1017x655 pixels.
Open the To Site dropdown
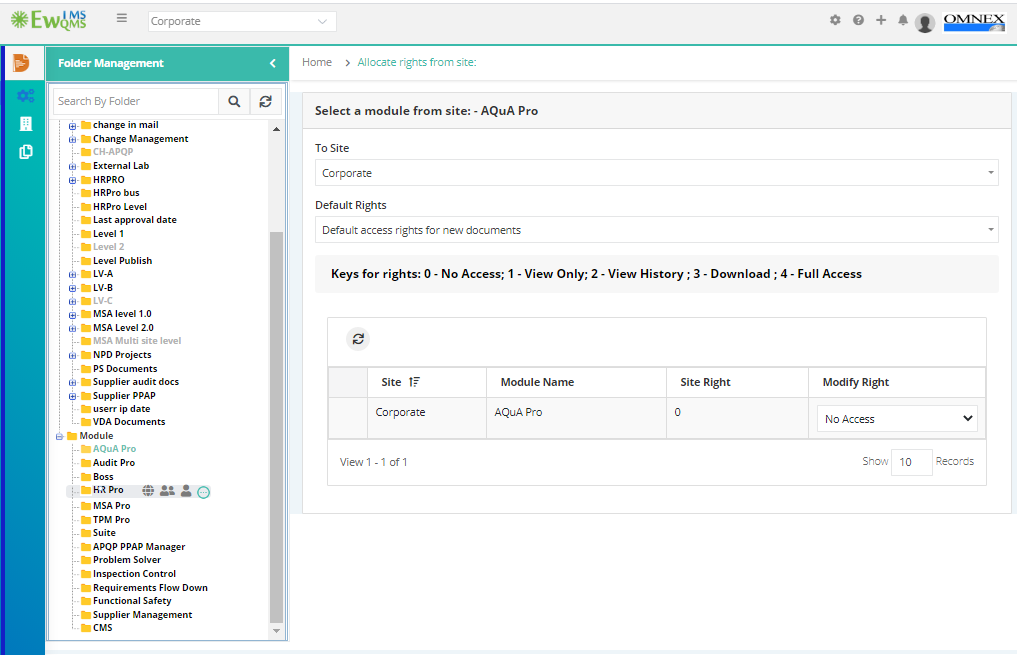coord(656,173)
